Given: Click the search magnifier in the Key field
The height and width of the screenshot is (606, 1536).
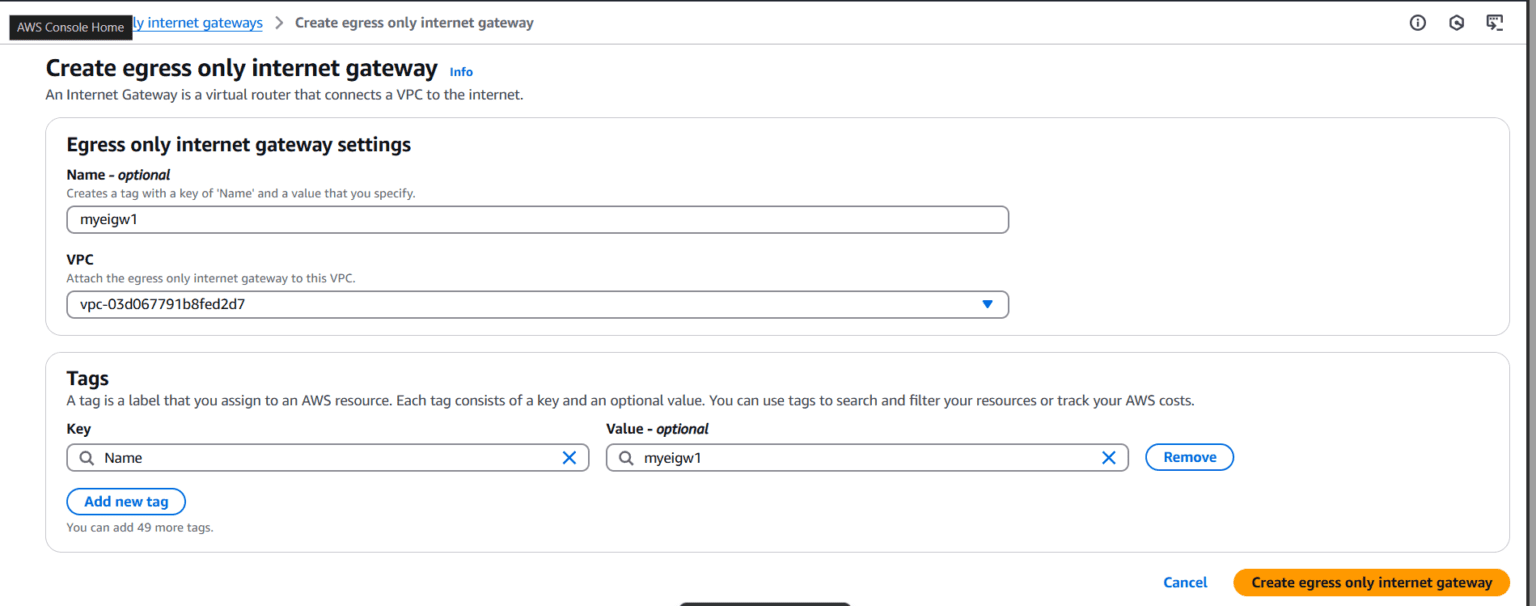Looking at the screenshot, I should [86, 457].
